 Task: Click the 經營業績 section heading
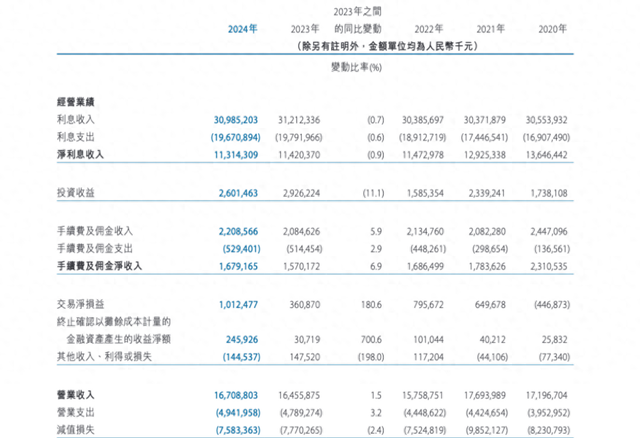pos(76,102)
